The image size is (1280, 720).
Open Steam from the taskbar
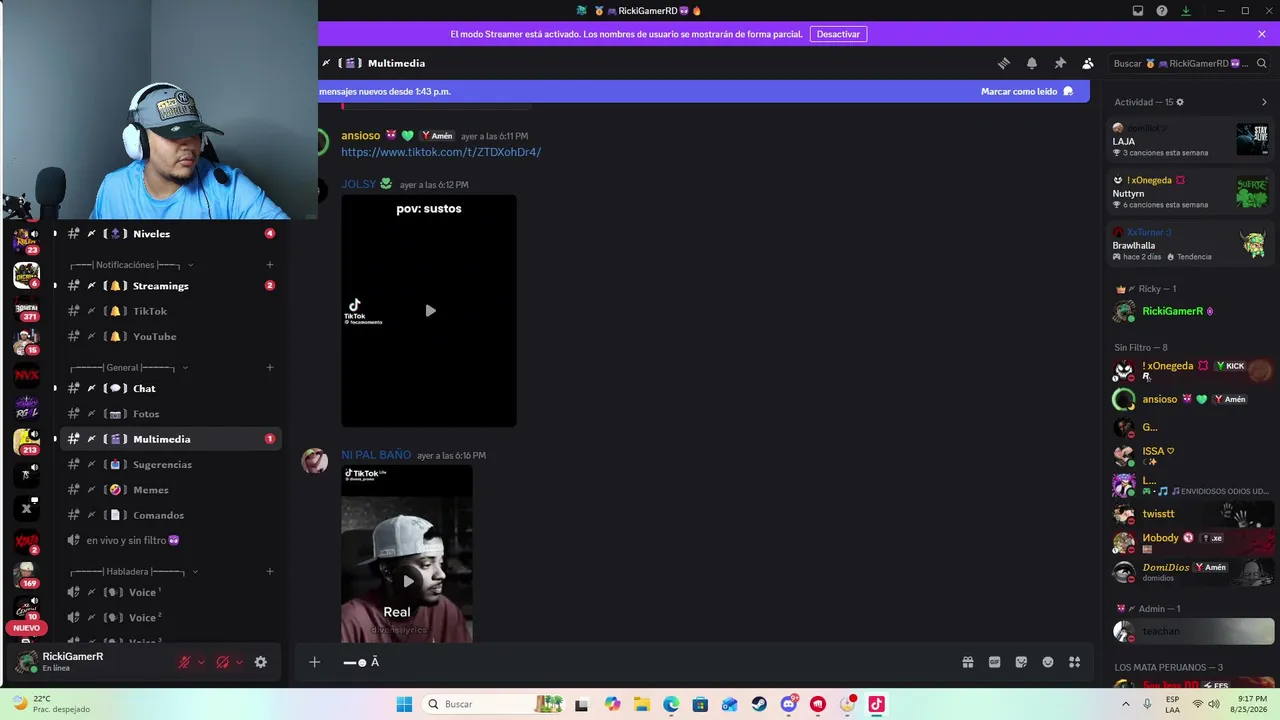point(759,704)
